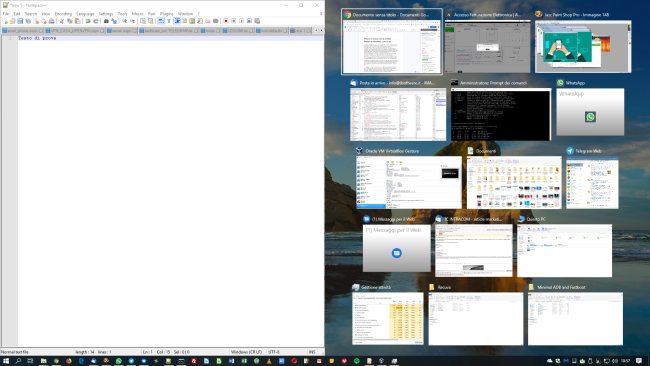This screenshot has width=650, height=366.
Task: Select the 'Accesso Fatturazione Elettronica' window thumbnail
Action: (487, 46)
